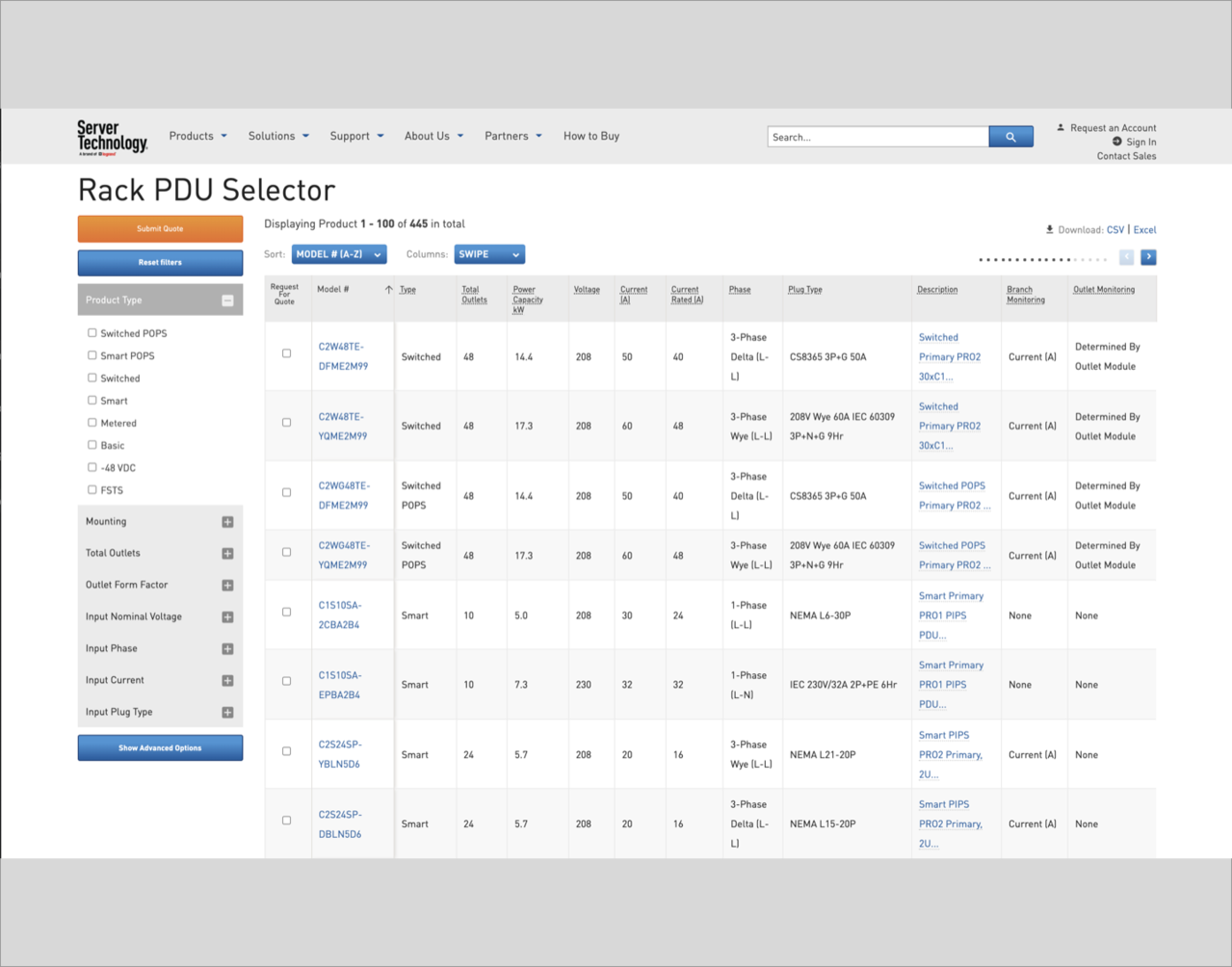Viewport: 1232px width, 967px height.
Task: Select quote checkbox for C1S10SA-2CBA2B4
Action: [286, 612]
